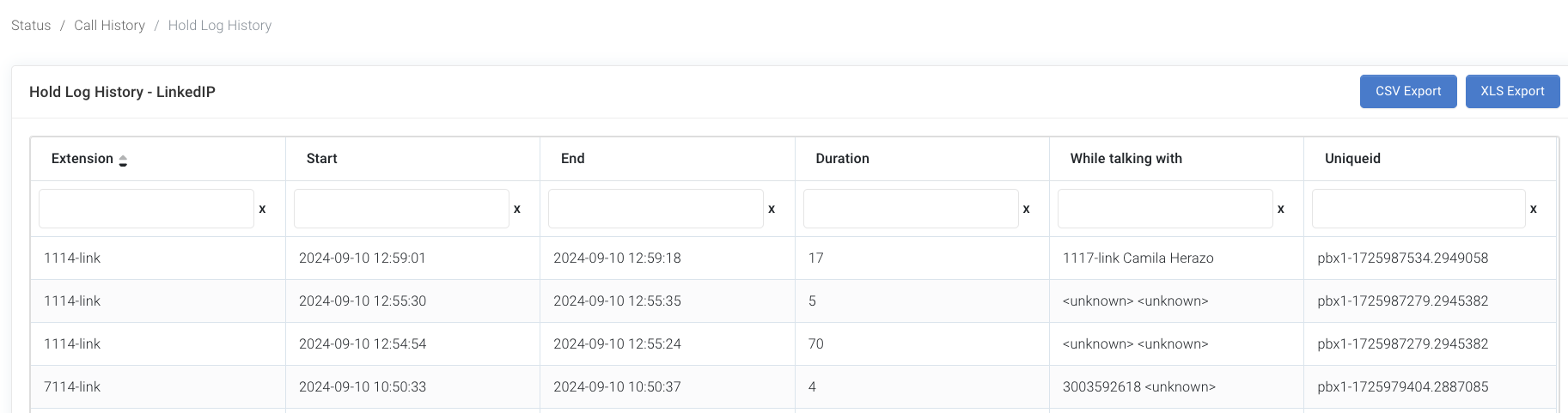This screenshot has width=1568, height=413.
Task: Clear the Start filter with its x
Action: coord(516,209)
